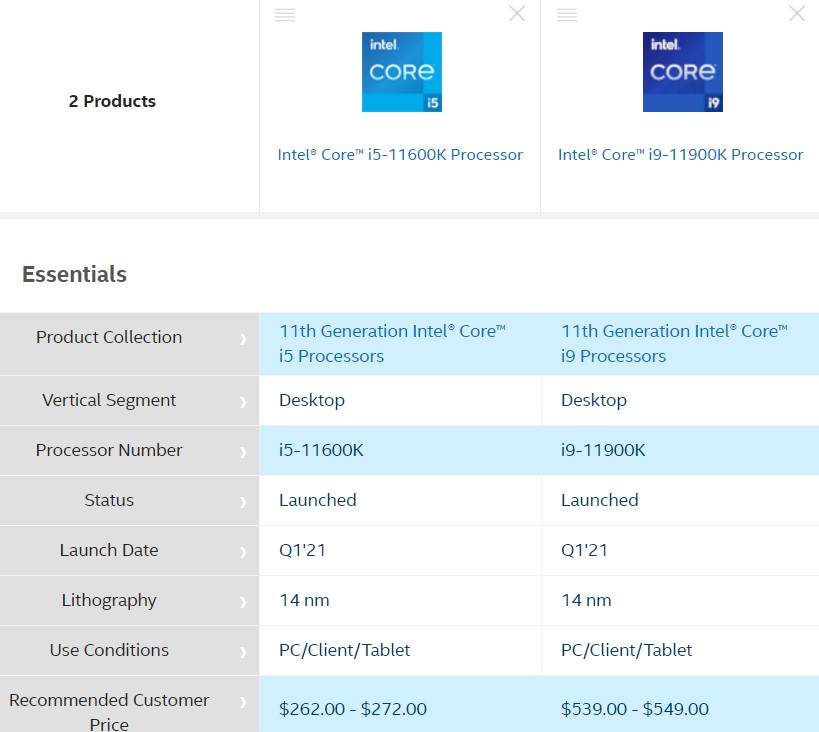Click the Processor Number row label
The width and height of the screenshot is (819, 732).
click(109, 450)
